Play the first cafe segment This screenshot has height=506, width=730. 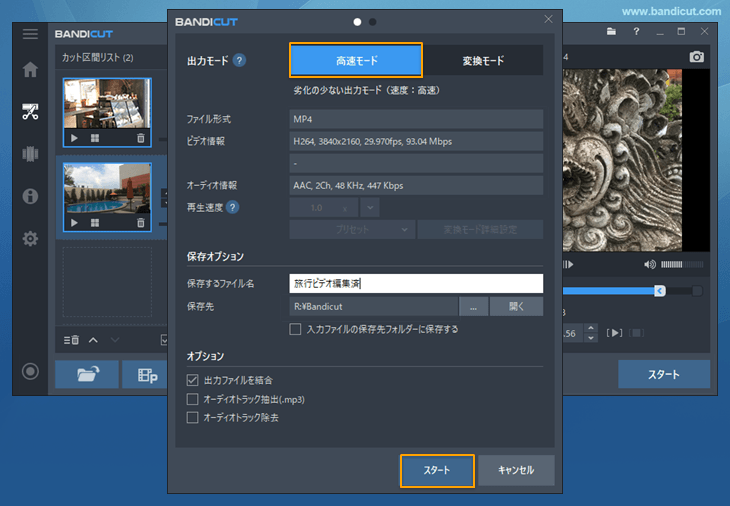tap(74, 138)
